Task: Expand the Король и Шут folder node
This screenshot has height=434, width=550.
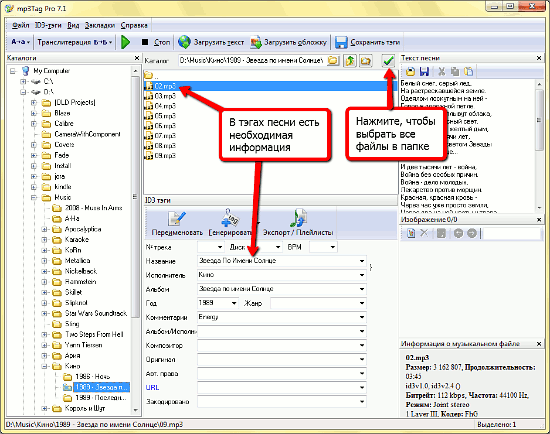Action: click(44, 408)
